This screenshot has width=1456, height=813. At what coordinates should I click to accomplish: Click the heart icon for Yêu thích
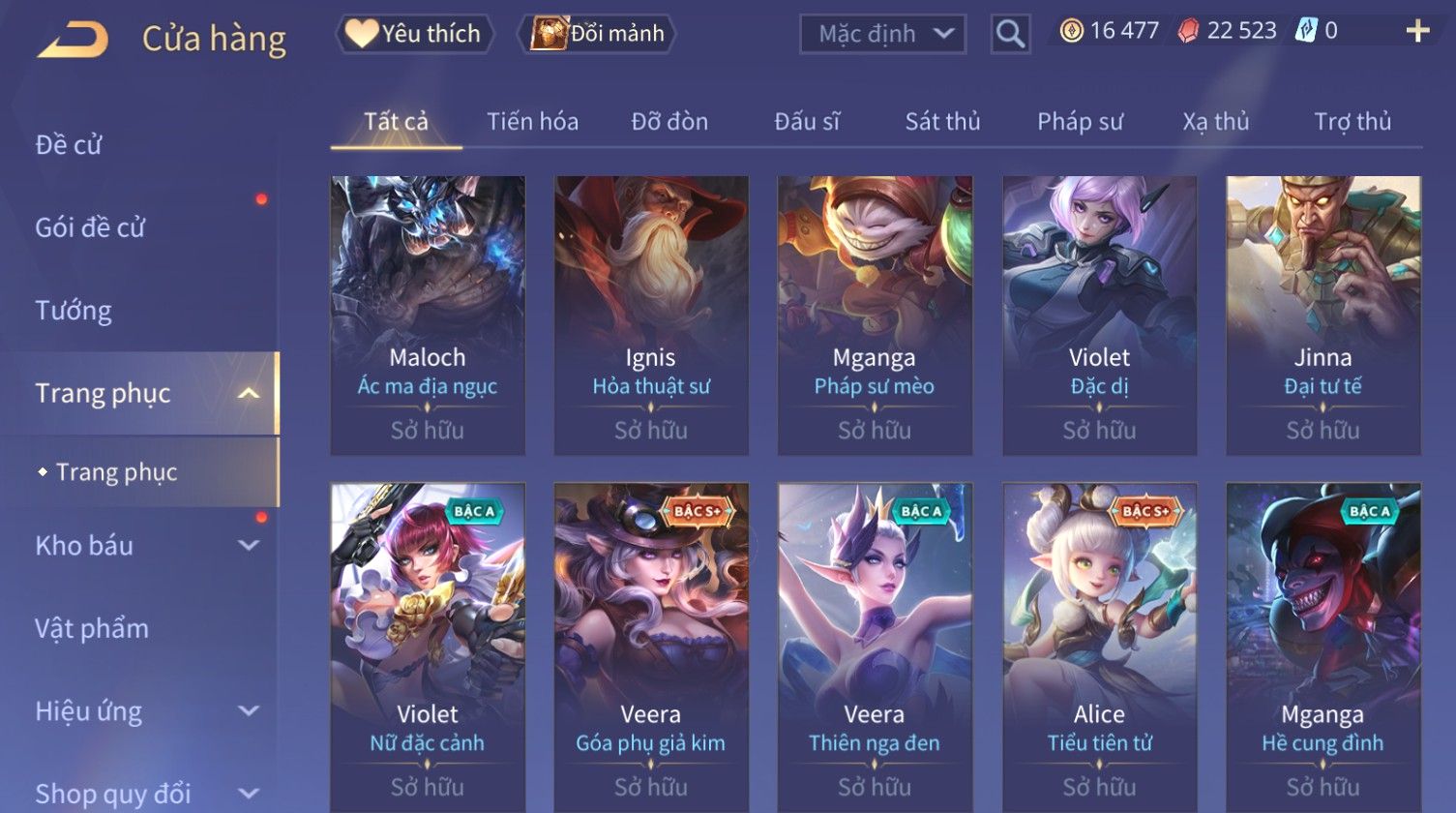pos(361,34)
